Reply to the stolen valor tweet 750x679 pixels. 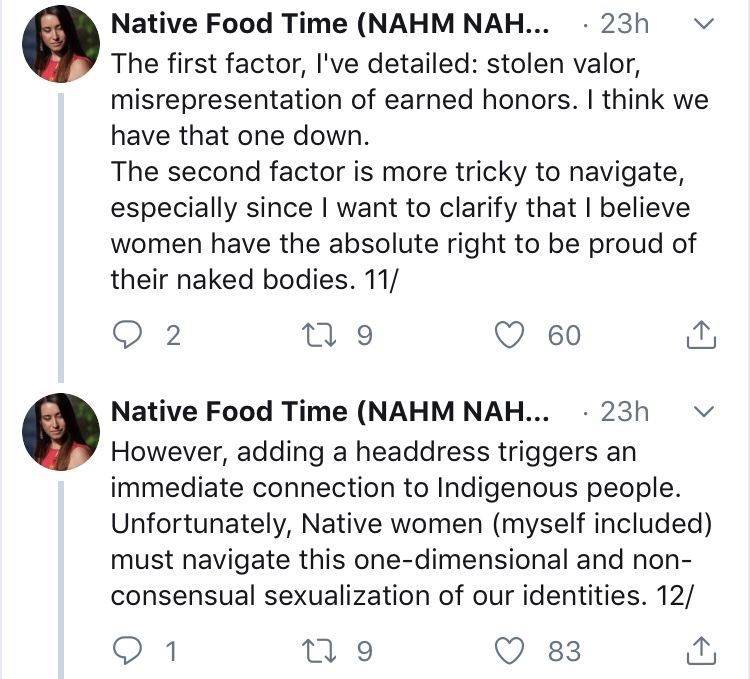point(127,336)
